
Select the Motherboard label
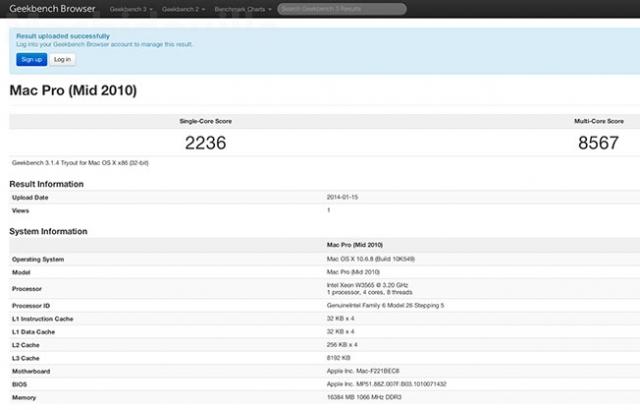pyautogui.click(x=31, y=371)
